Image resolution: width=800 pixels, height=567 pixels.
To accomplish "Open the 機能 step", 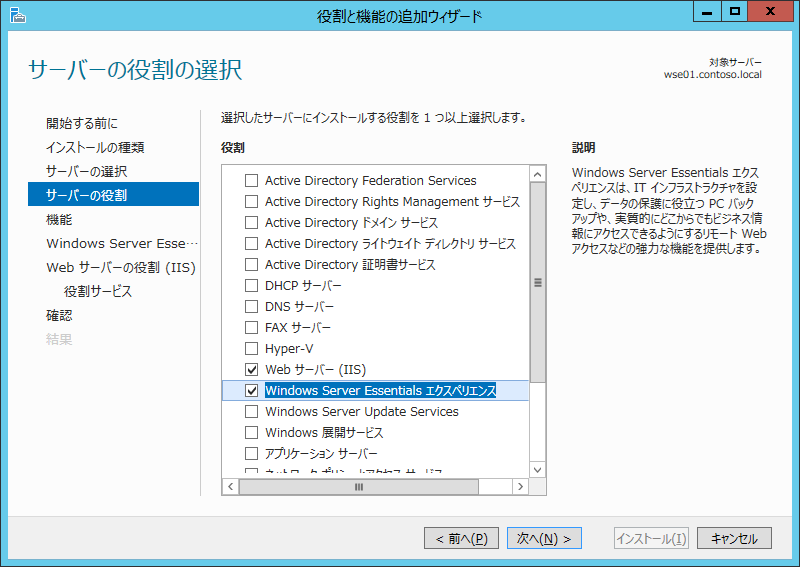I will click(59, 219).
